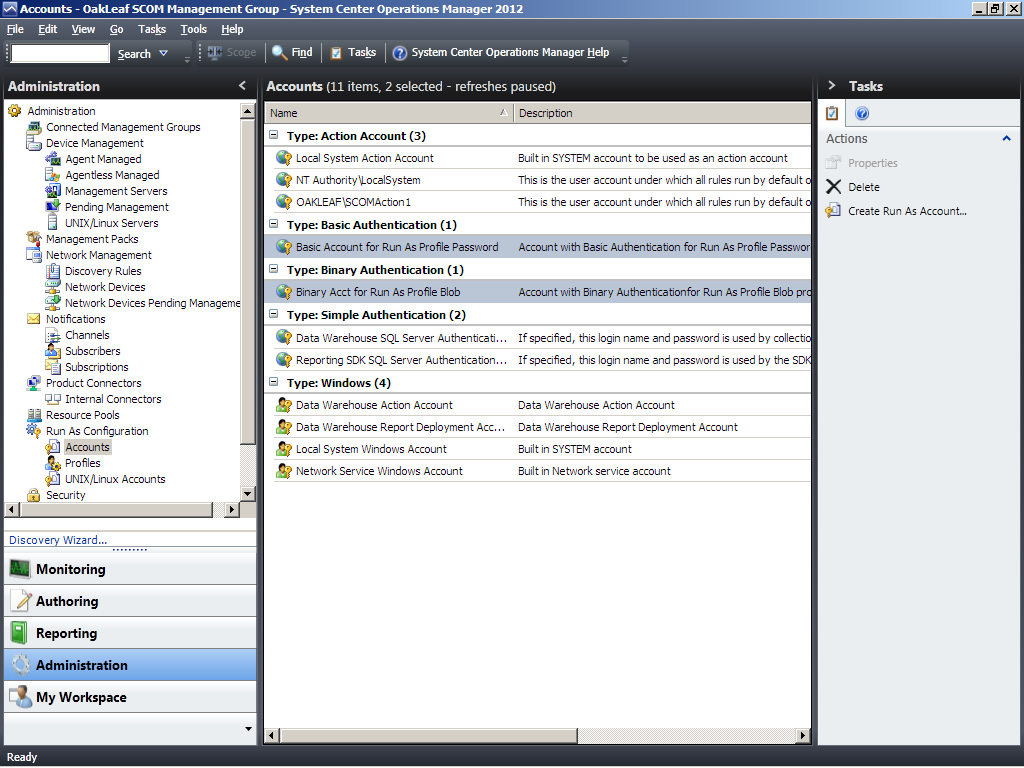Image resolution: width=1024 pixels, height=768 pixels.
Task: Collapse the Type: Simple Authentication group
Action: point(274,314)
